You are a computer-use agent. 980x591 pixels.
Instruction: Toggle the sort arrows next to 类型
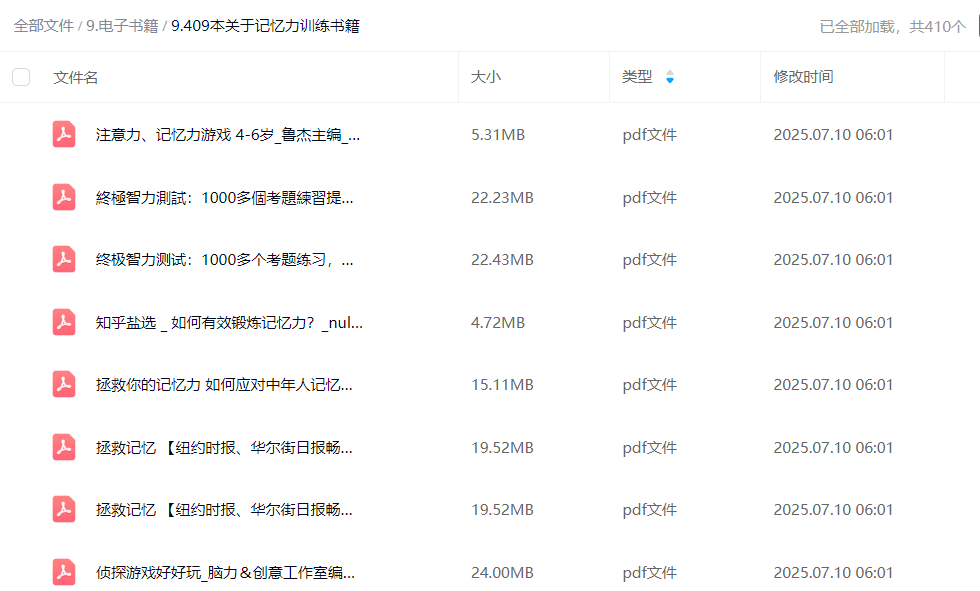[x=670, y=77]
